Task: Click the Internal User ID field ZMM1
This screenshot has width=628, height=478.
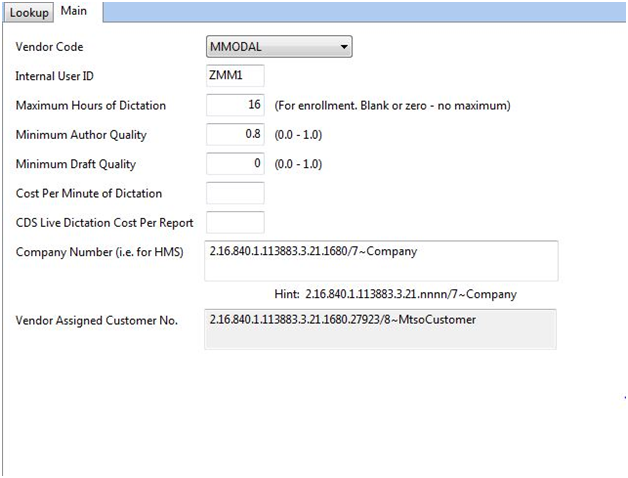Action: [235, 75]
